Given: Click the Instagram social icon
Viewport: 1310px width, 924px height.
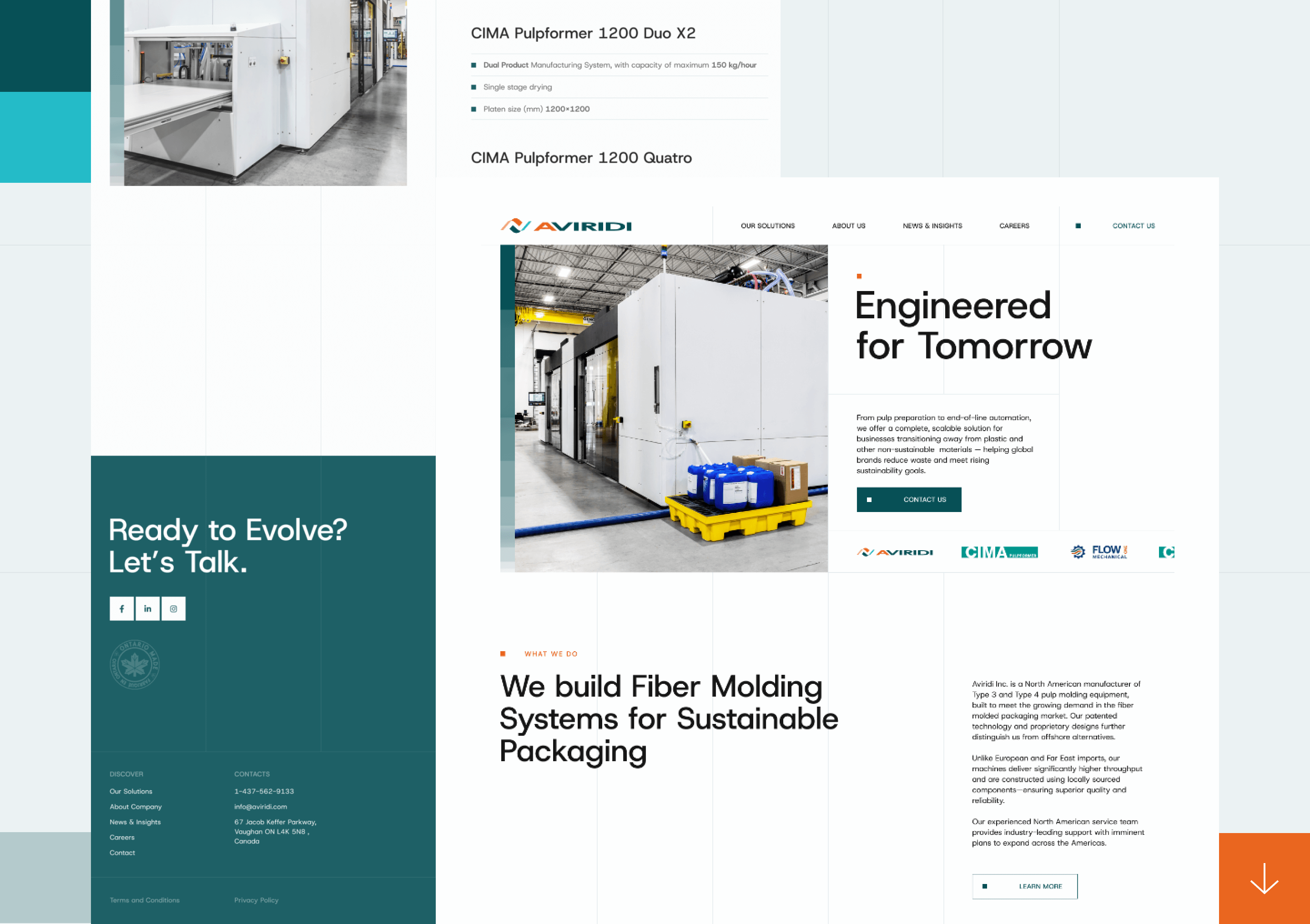Looking at the screenshot, I should click(x=173, y=608).
